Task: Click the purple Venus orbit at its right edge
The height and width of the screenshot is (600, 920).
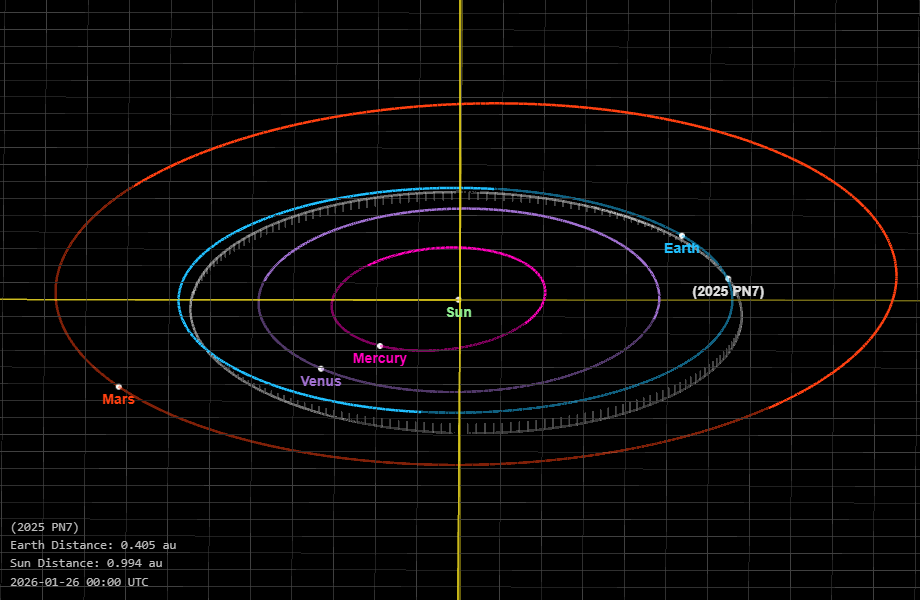Action: (659, 298)
